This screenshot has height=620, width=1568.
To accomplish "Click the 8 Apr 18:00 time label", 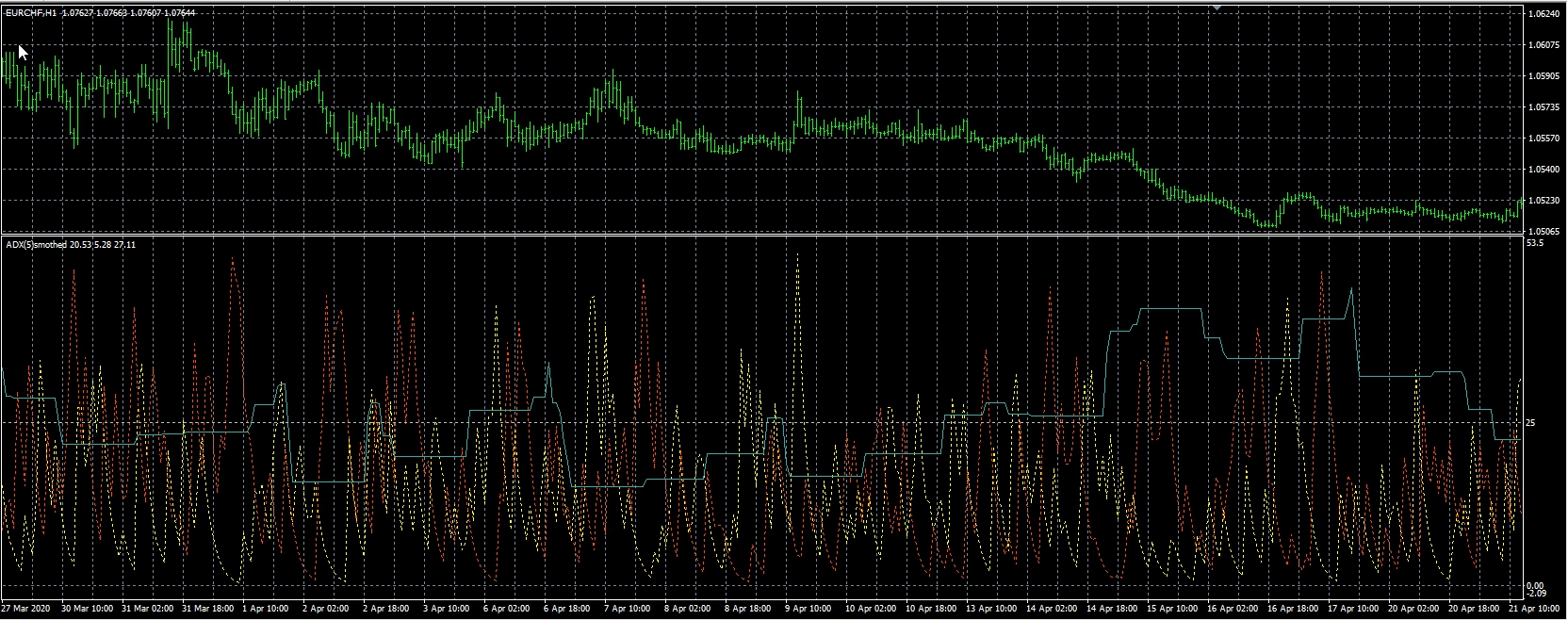I will click(x=750, y=609).
